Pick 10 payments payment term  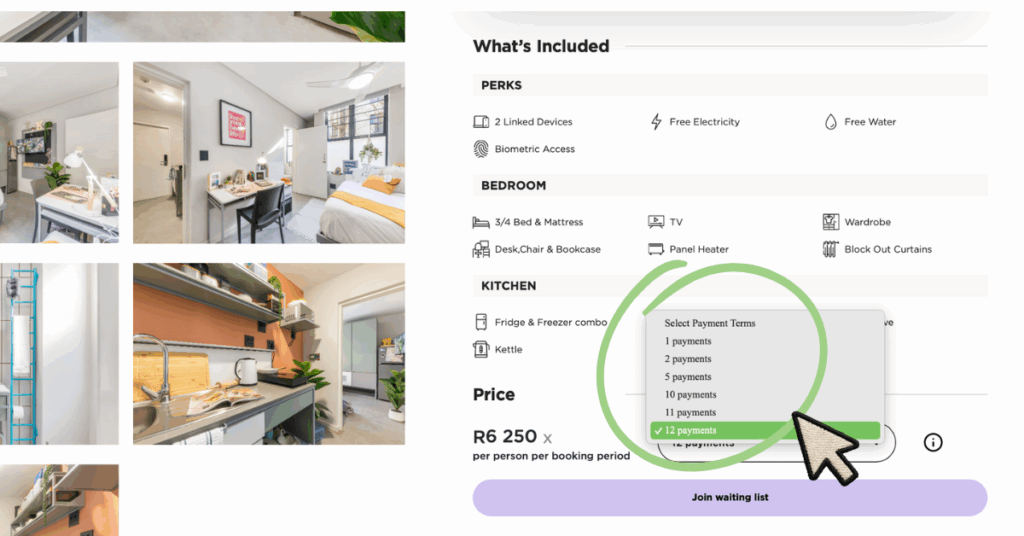[x=690, y=395]
